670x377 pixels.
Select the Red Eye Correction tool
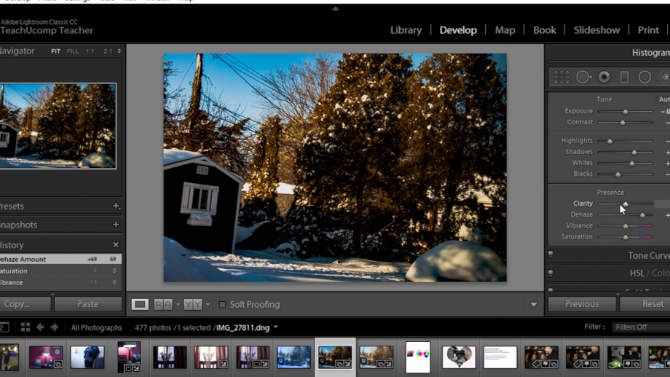point(604,77)
